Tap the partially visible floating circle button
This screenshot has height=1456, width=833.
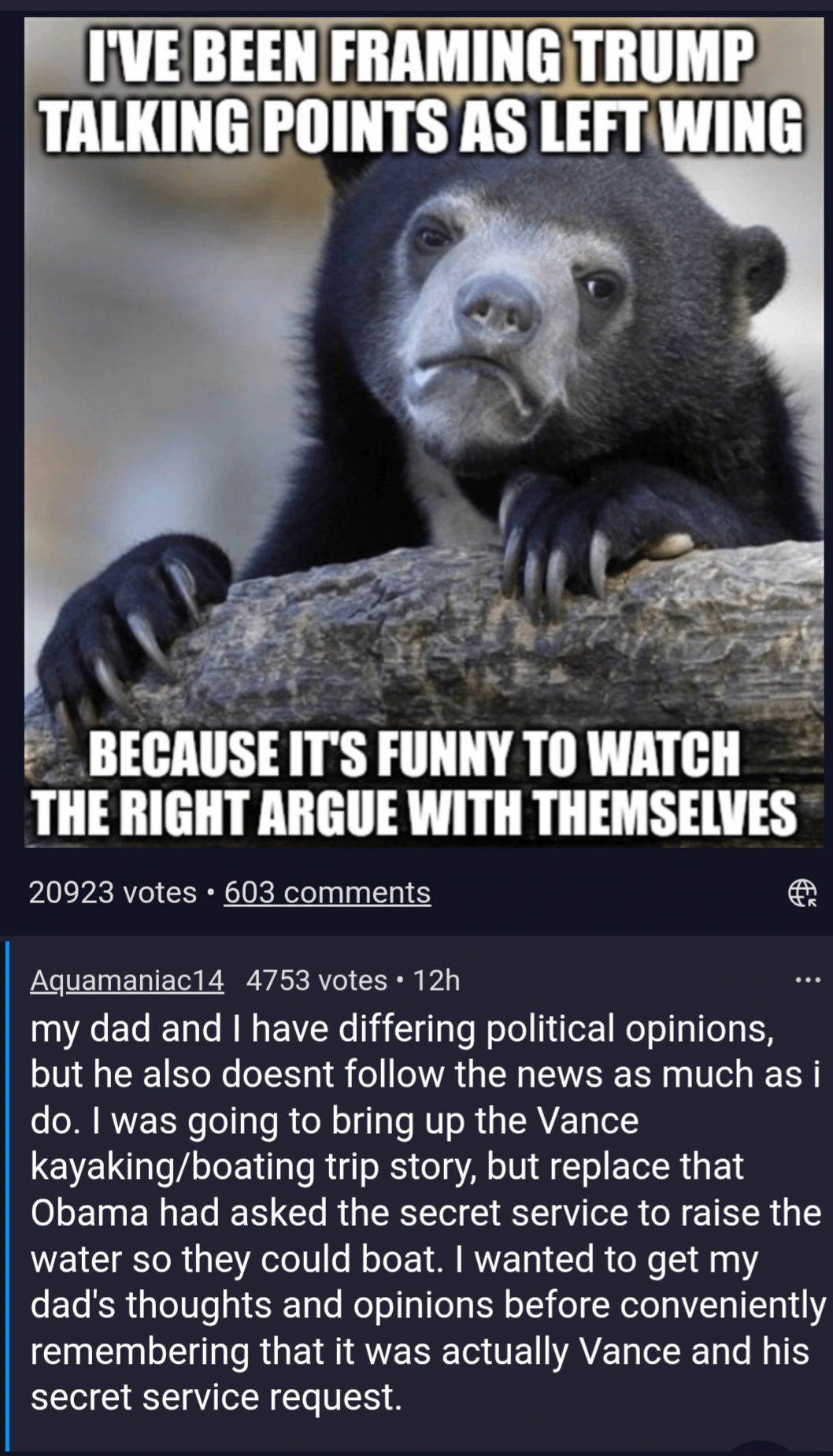[x=761, y=1448]
